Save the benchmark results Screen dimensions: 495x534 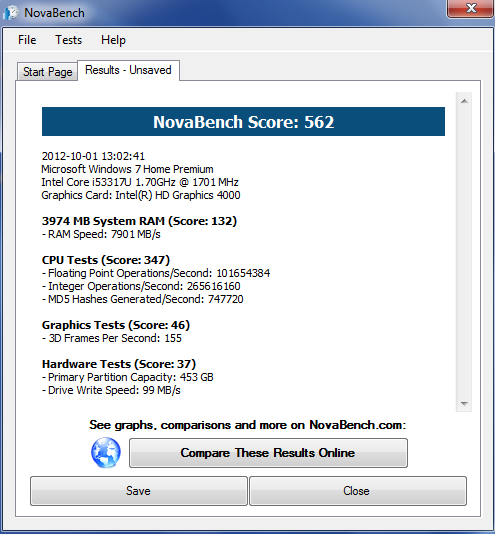click(x=139, y=491)
